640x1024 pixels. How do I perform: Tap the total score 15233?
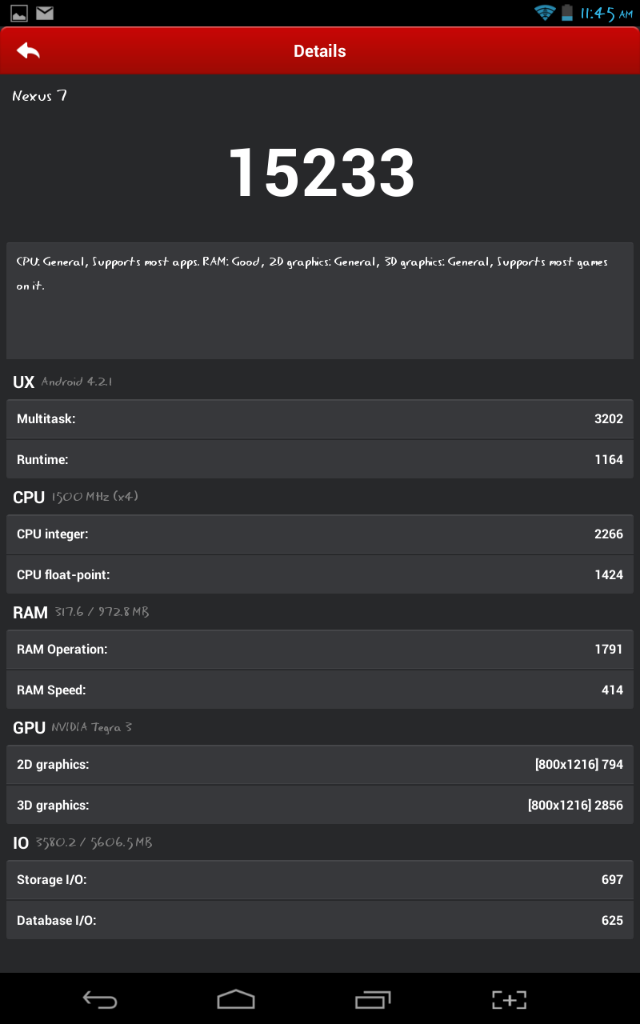point(321,172)
